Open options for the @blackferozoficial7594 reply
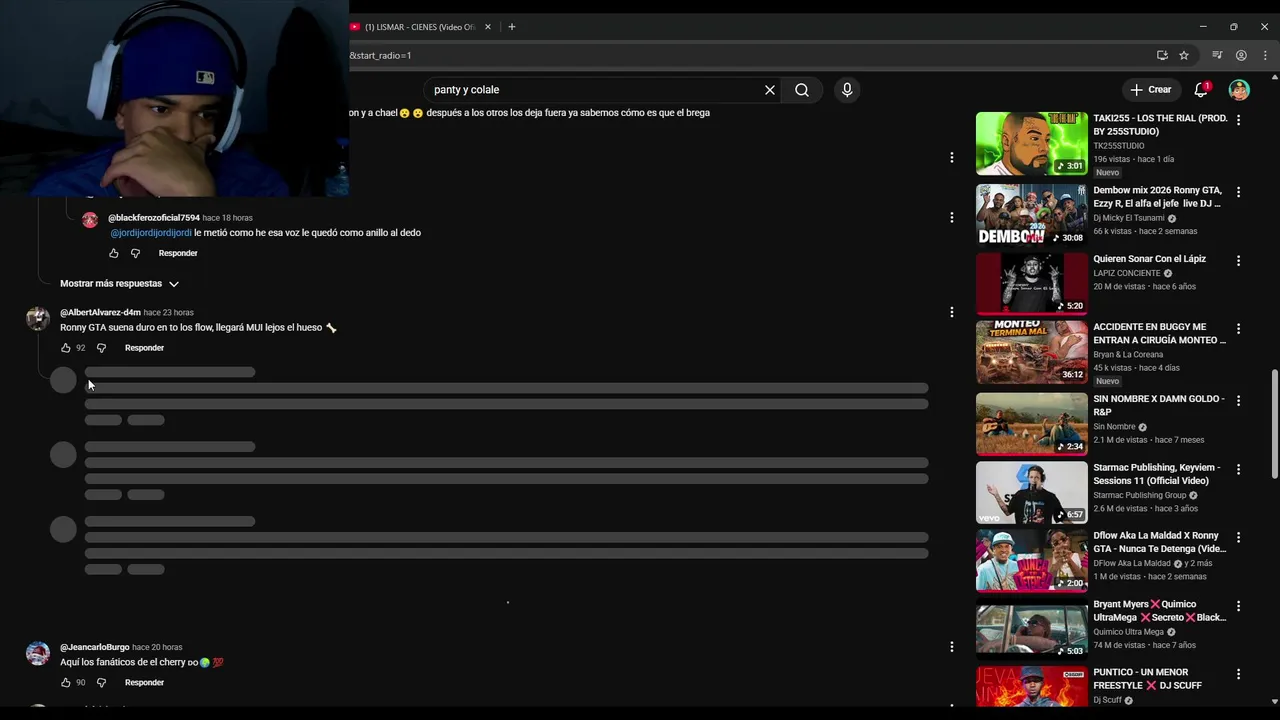 click(951, 217)
